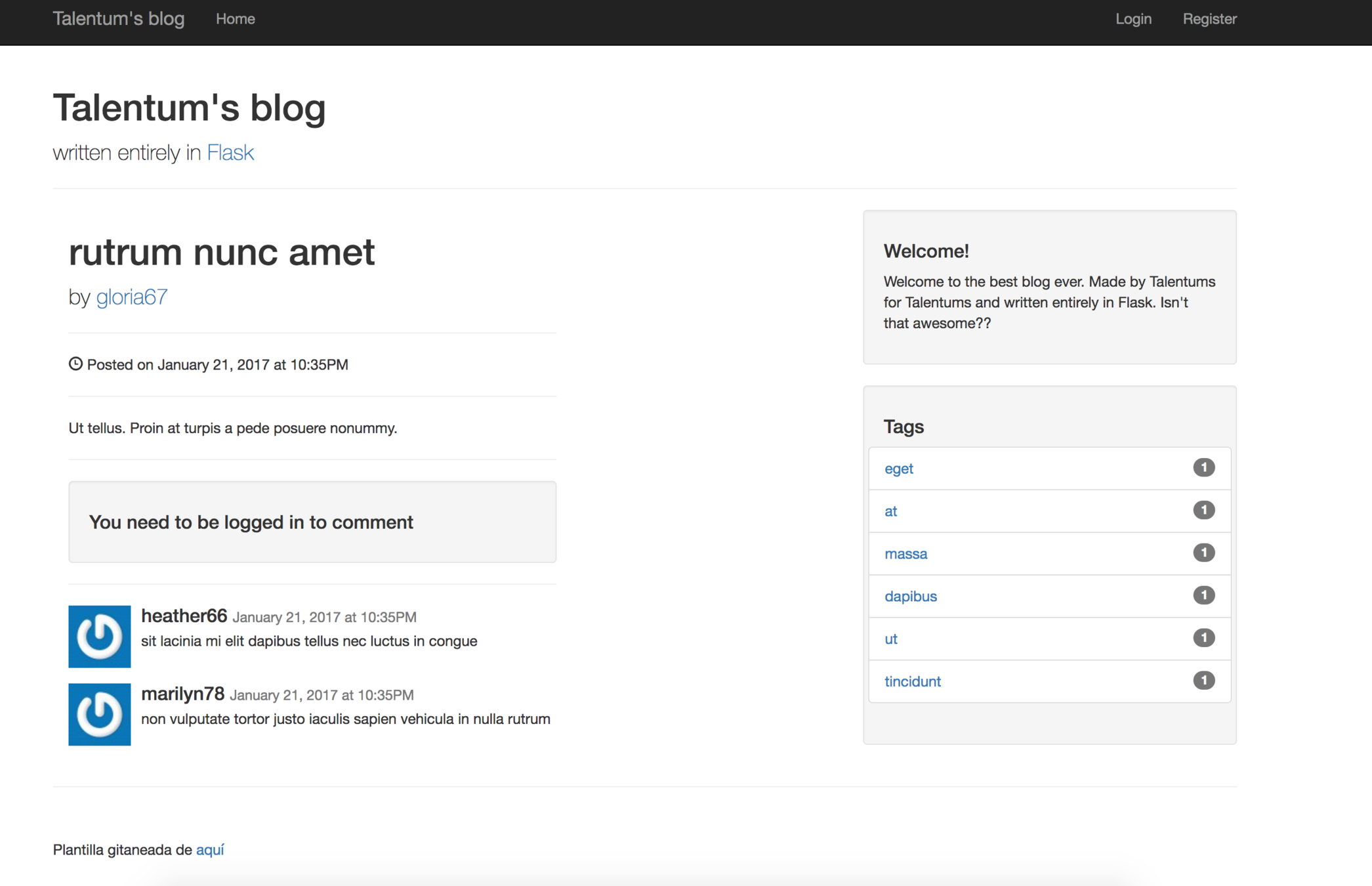Follow the aquí footer link
The width and height of the screenshot is (1372, 886).
210,849
